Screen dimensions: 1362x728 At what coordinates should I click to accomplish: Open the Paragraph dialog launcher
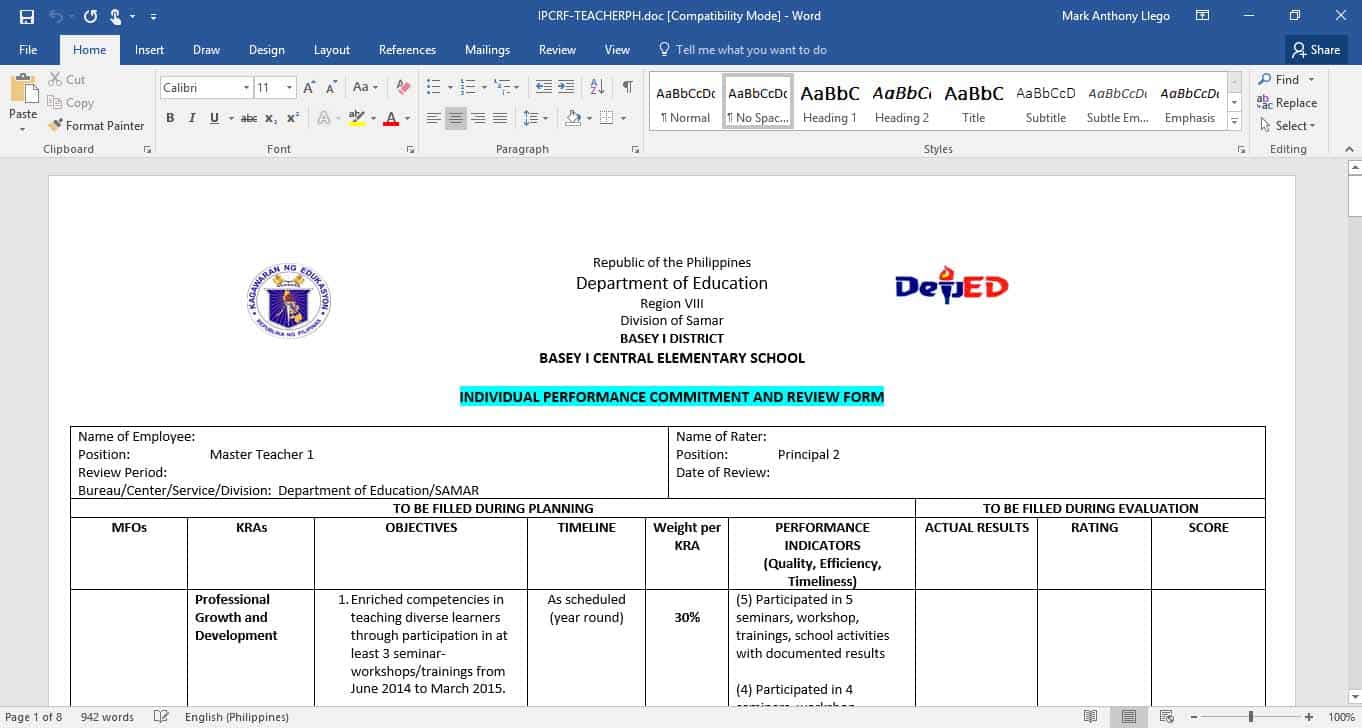[635, 149]
